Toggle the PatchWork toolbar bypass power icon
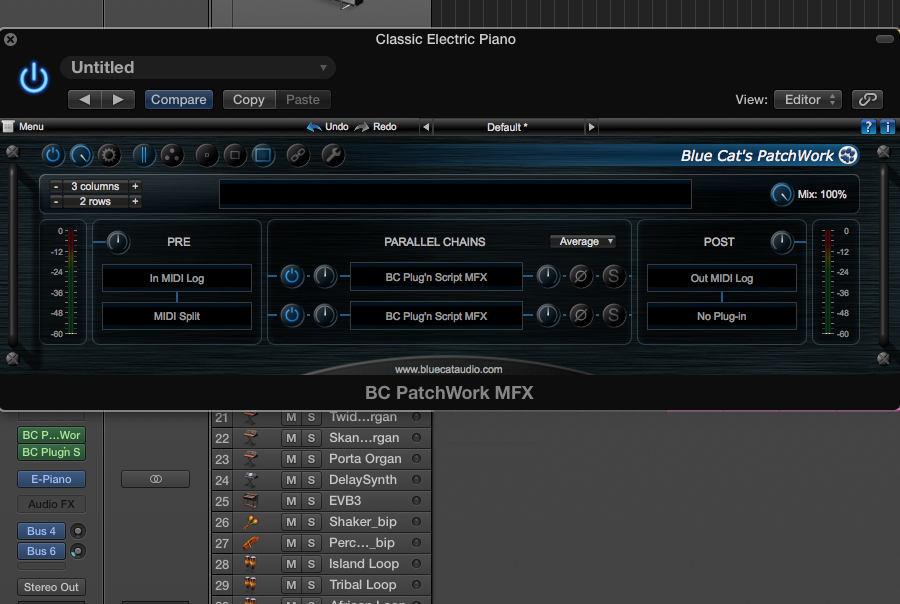900x604 pixels. [x=53, y=155]
